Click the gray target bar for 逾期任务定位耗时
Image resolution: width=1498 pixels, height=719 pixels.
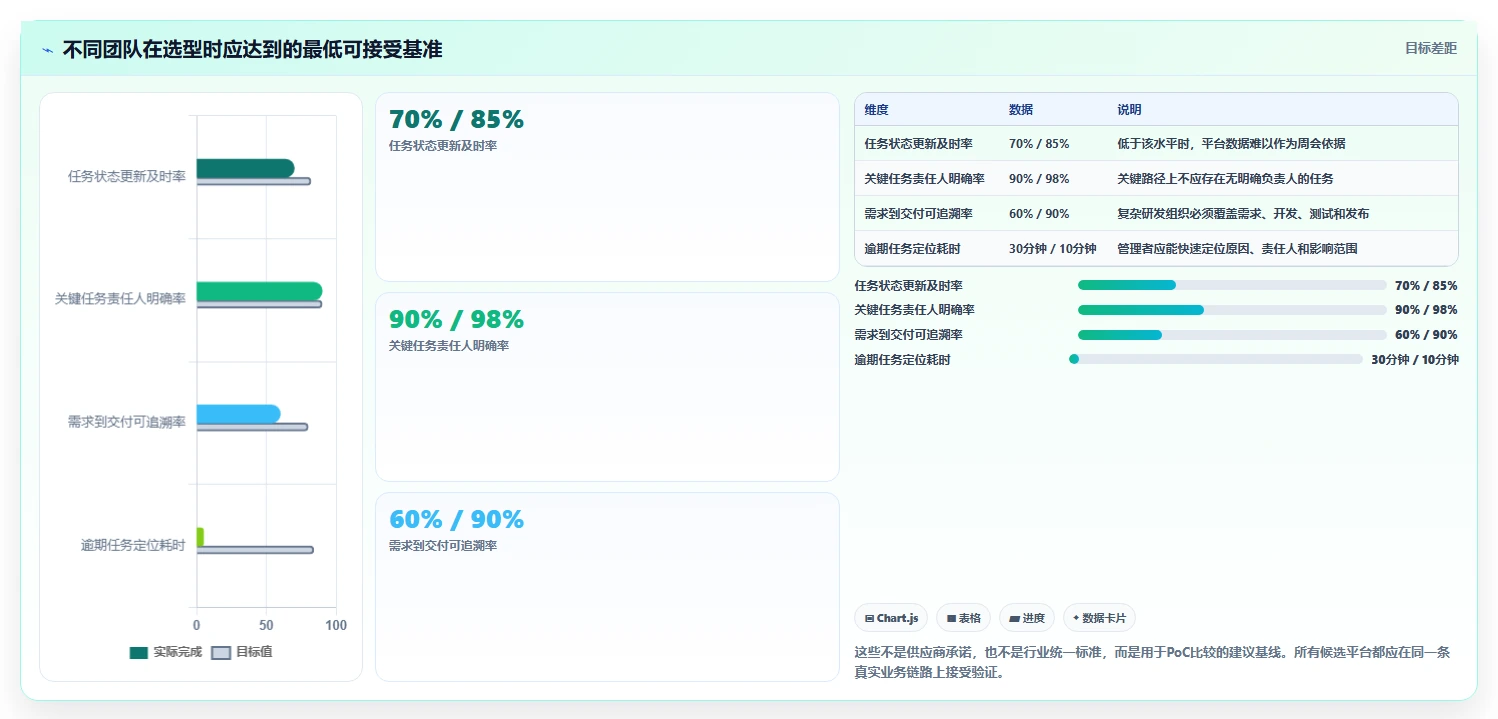(255, 550)
